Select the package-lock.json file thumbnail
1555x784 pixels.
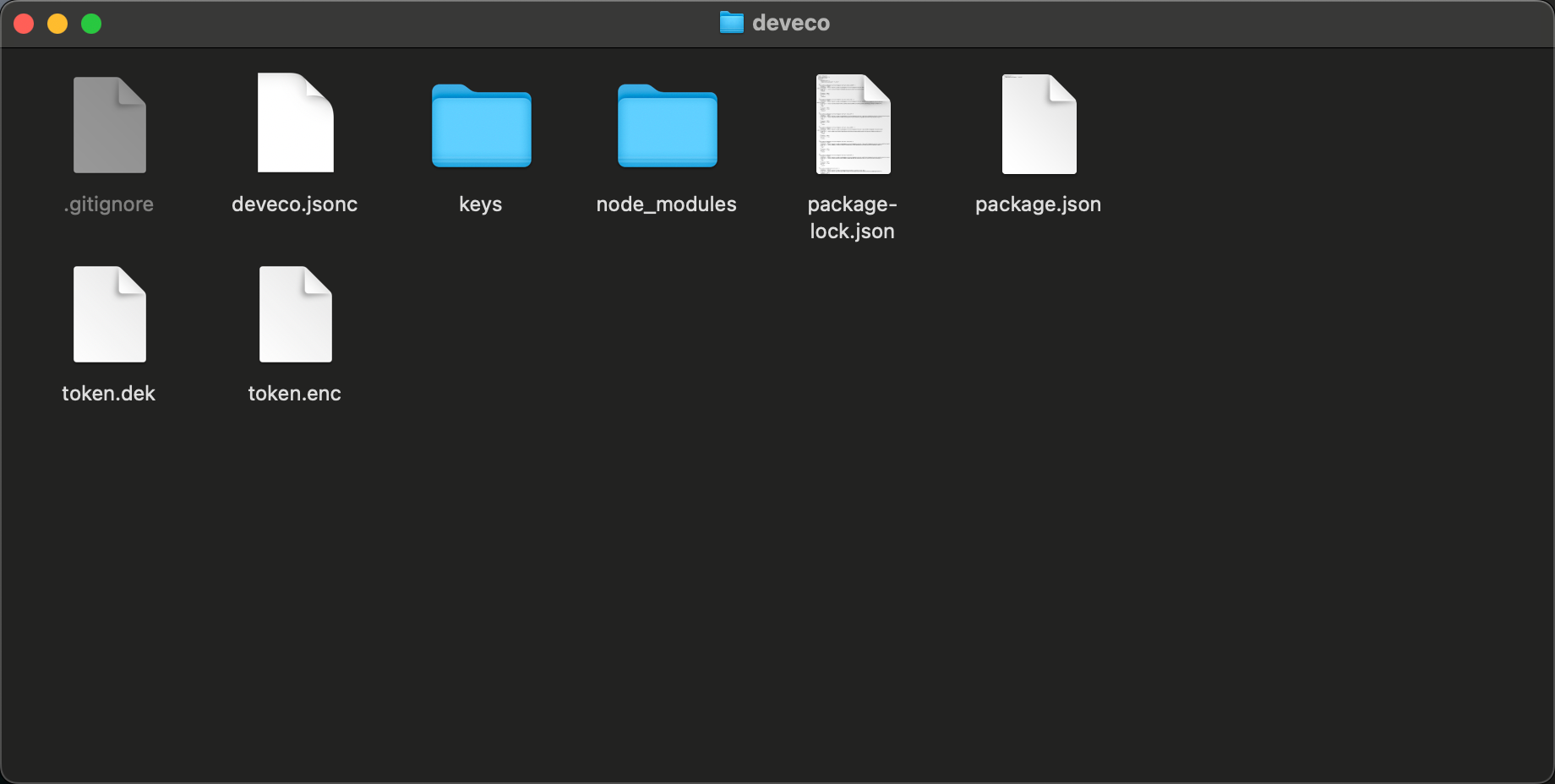854,124
